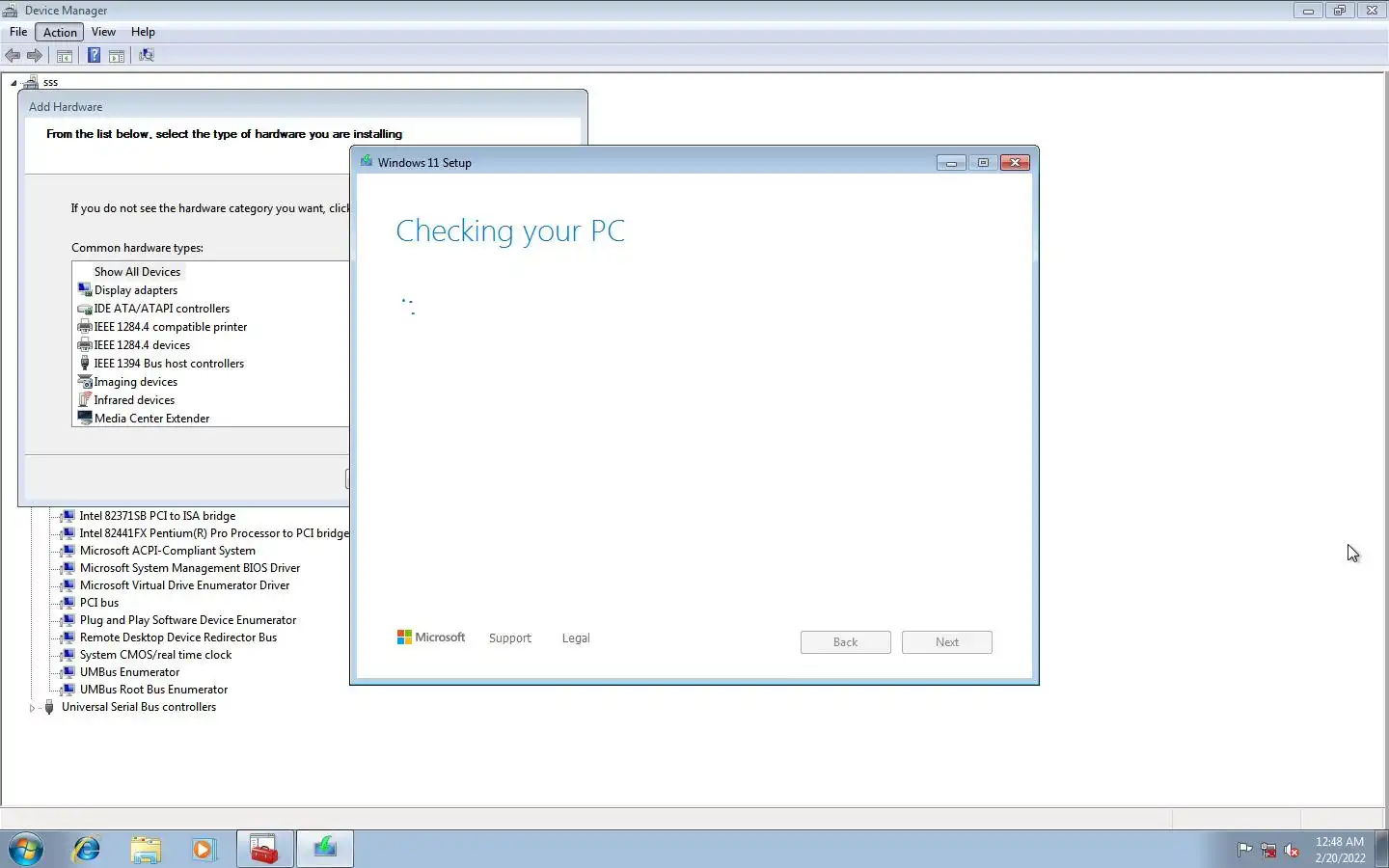Viewport: 1389px width, 868px height.
Task: Restore down the Device Manager window
Action: 1340,11
